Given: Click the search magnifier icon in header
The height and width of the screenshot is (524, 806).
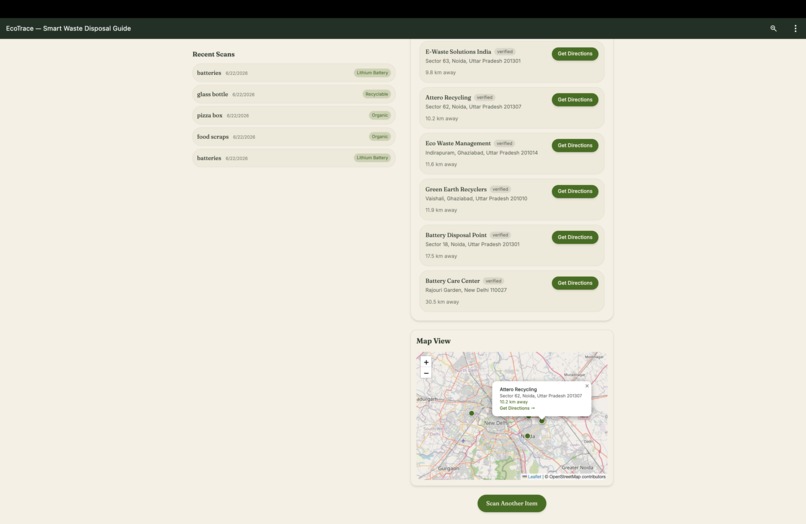Looking at the screenshot, I should (773, 29).
